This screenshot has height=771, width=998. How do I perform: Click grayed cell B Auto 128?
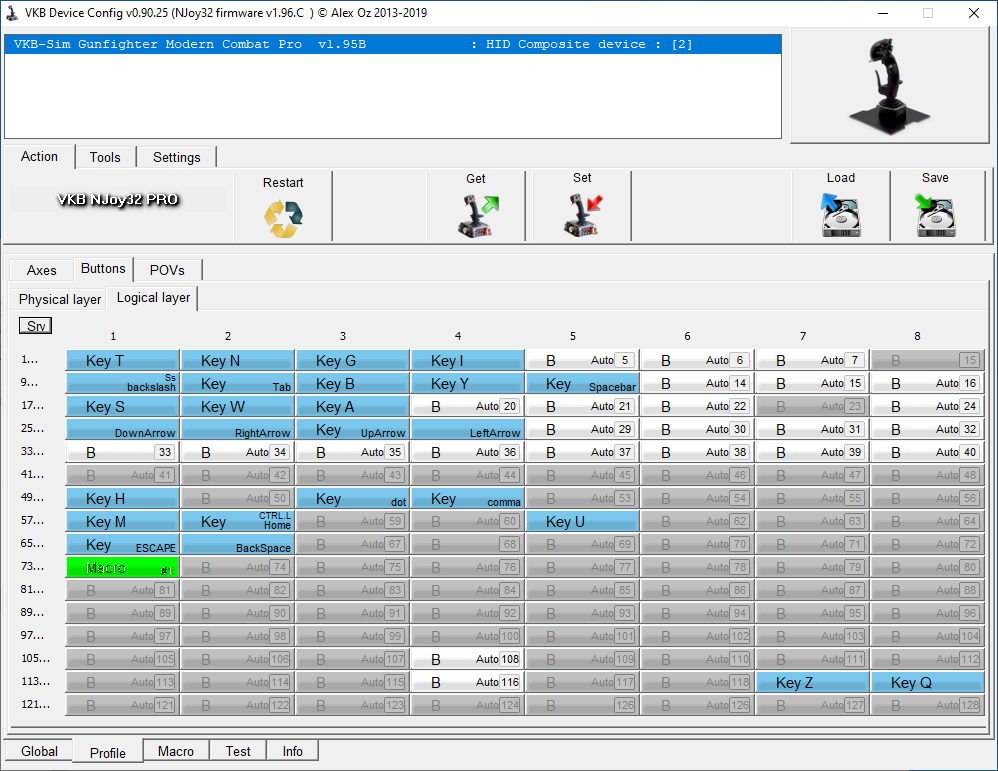point(927,705)
